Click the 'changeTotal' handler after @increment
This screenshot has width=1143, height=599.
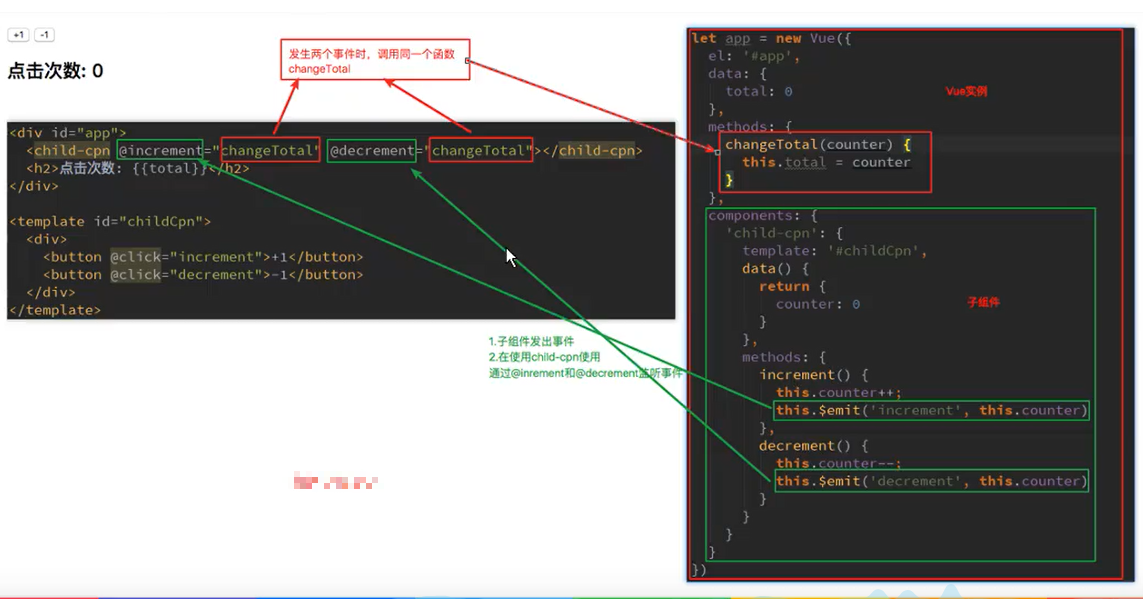268,150
